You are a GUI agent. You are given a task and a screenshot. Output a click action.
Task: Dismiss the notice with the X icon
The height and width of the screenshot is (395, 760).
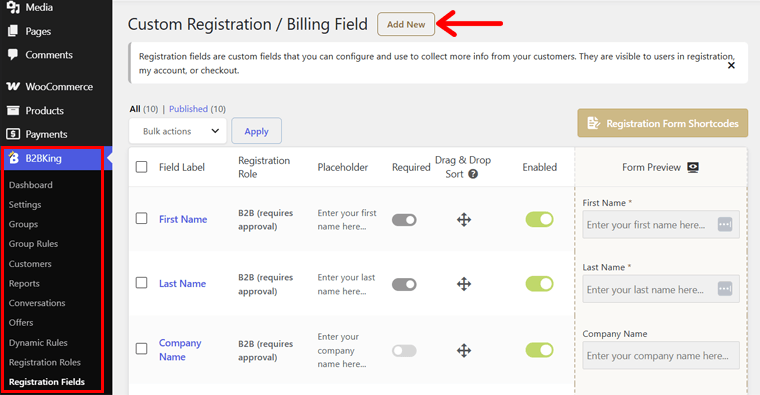pyautogui.click(x=731, y=65)
